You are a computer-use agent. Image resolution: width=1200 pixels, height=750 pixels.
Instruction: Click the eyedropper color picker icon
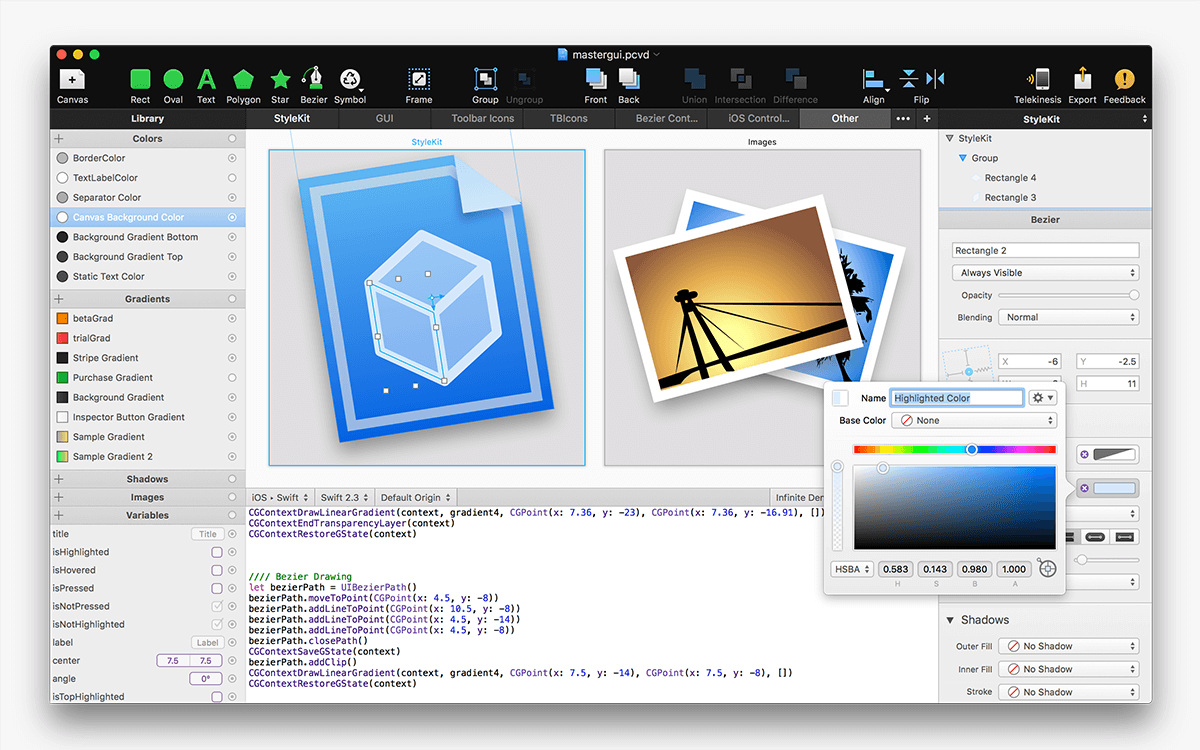pyautogui.click(x=1047, y=569)
